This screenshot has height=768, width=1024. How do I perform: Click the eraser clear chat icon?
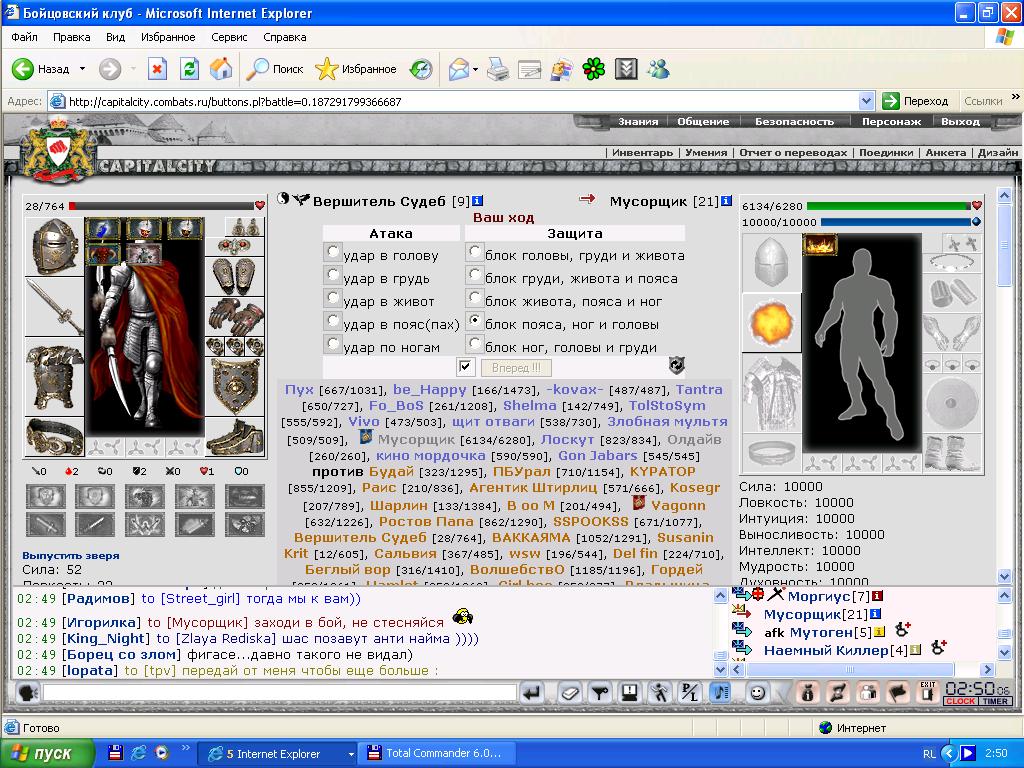[x=570, y=692]
